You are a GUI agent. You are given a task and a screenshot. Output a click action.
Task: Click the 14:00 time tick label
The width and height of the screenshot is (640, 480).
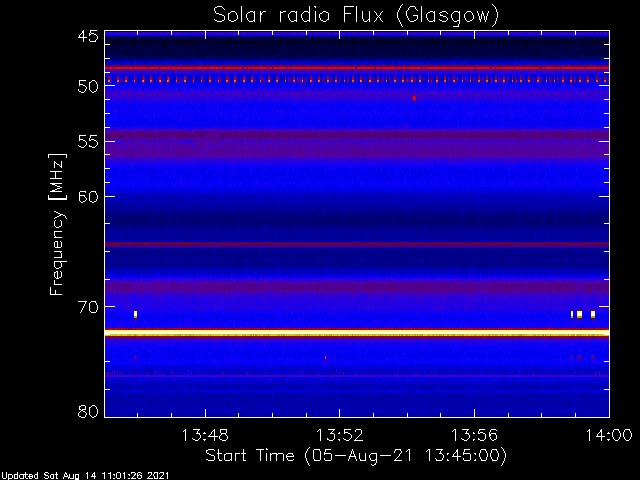(x=609, y=435)
